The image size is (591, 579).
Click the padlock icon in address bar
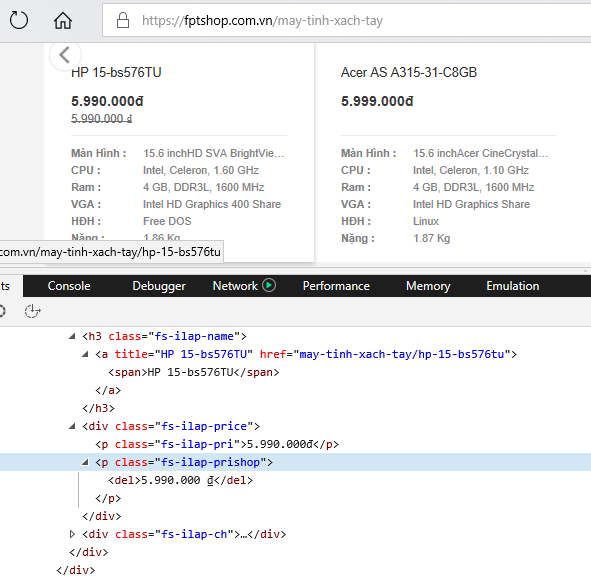[123, 20]
